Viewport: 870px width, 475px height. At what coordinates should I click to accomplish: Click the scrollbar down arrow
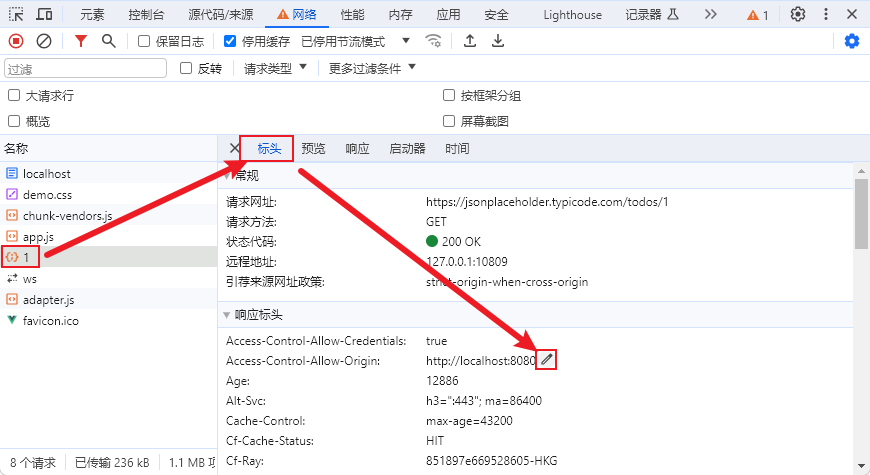tap(861, 466)
